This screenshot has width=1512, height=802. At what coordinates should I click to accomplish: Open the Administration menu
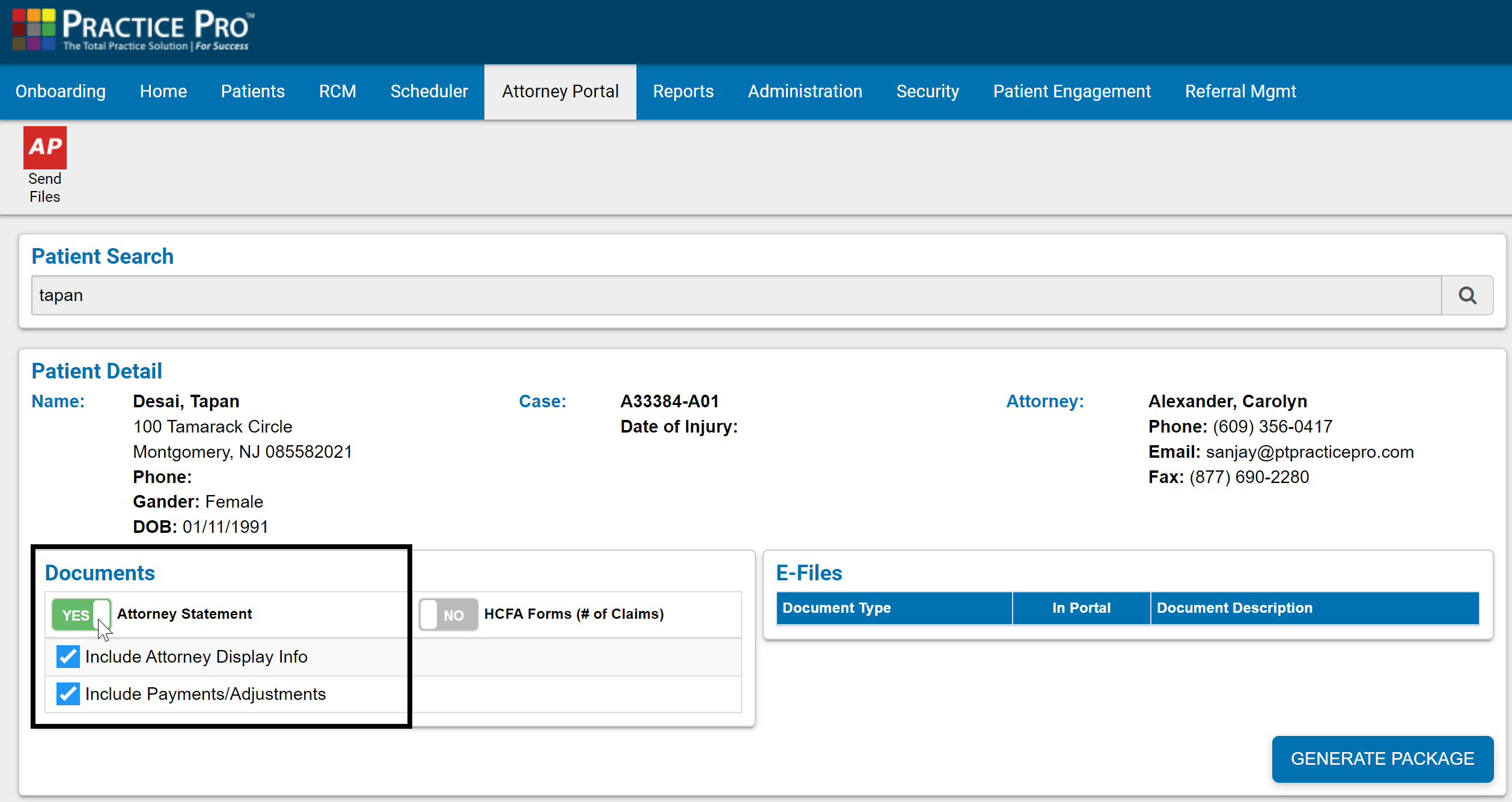805,91
